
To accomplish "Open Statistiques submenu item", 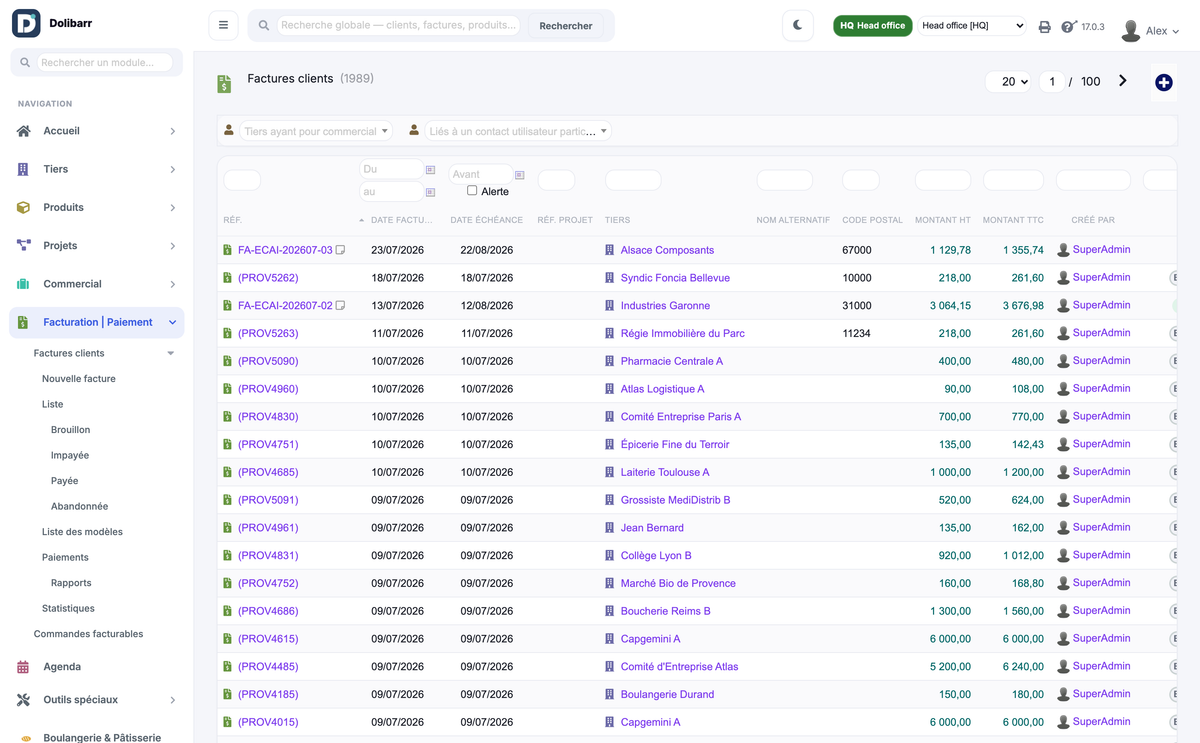I will coord(68,608).
